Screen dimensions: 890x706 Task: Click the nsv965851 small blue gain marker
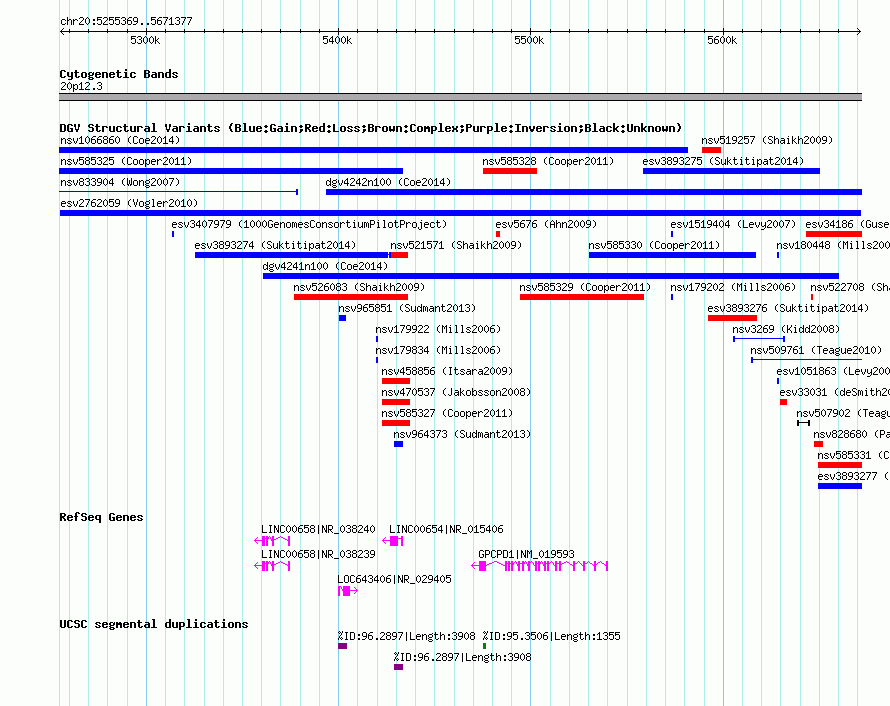click(342, 318)
